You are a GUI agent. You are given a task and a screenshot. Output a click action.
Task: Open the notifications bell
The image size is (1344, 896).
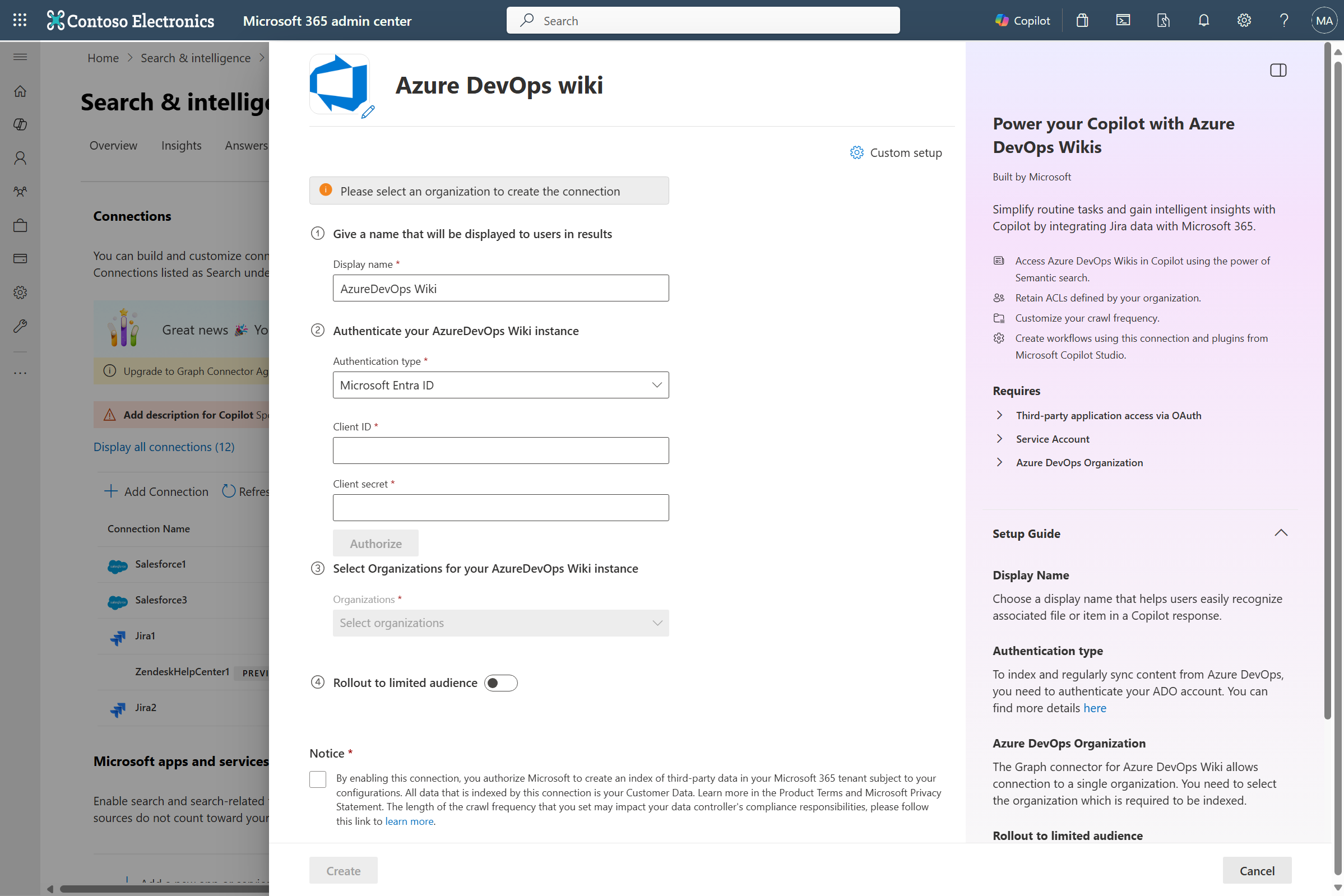coord(1203,21)
